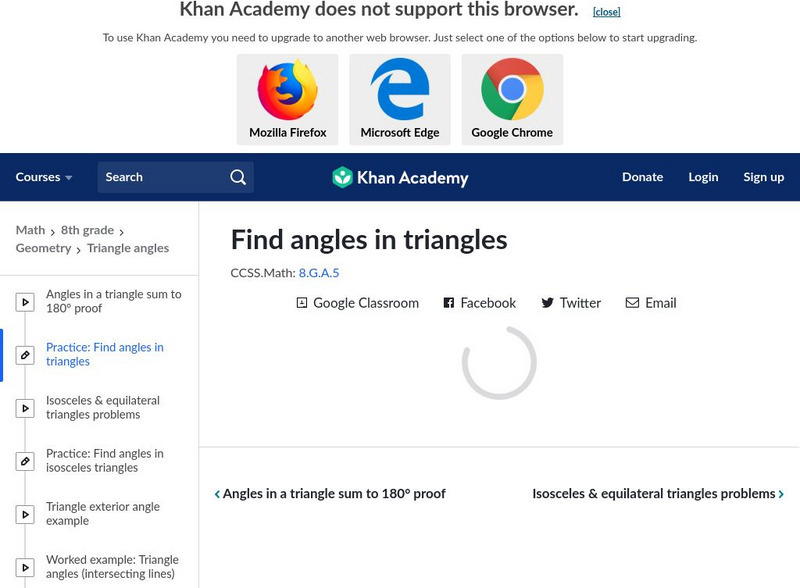The height and width of the screenshot is (588, 800).
Task: Click the Microsoft Edge browser icon
Action: click(x=400, y=91)
